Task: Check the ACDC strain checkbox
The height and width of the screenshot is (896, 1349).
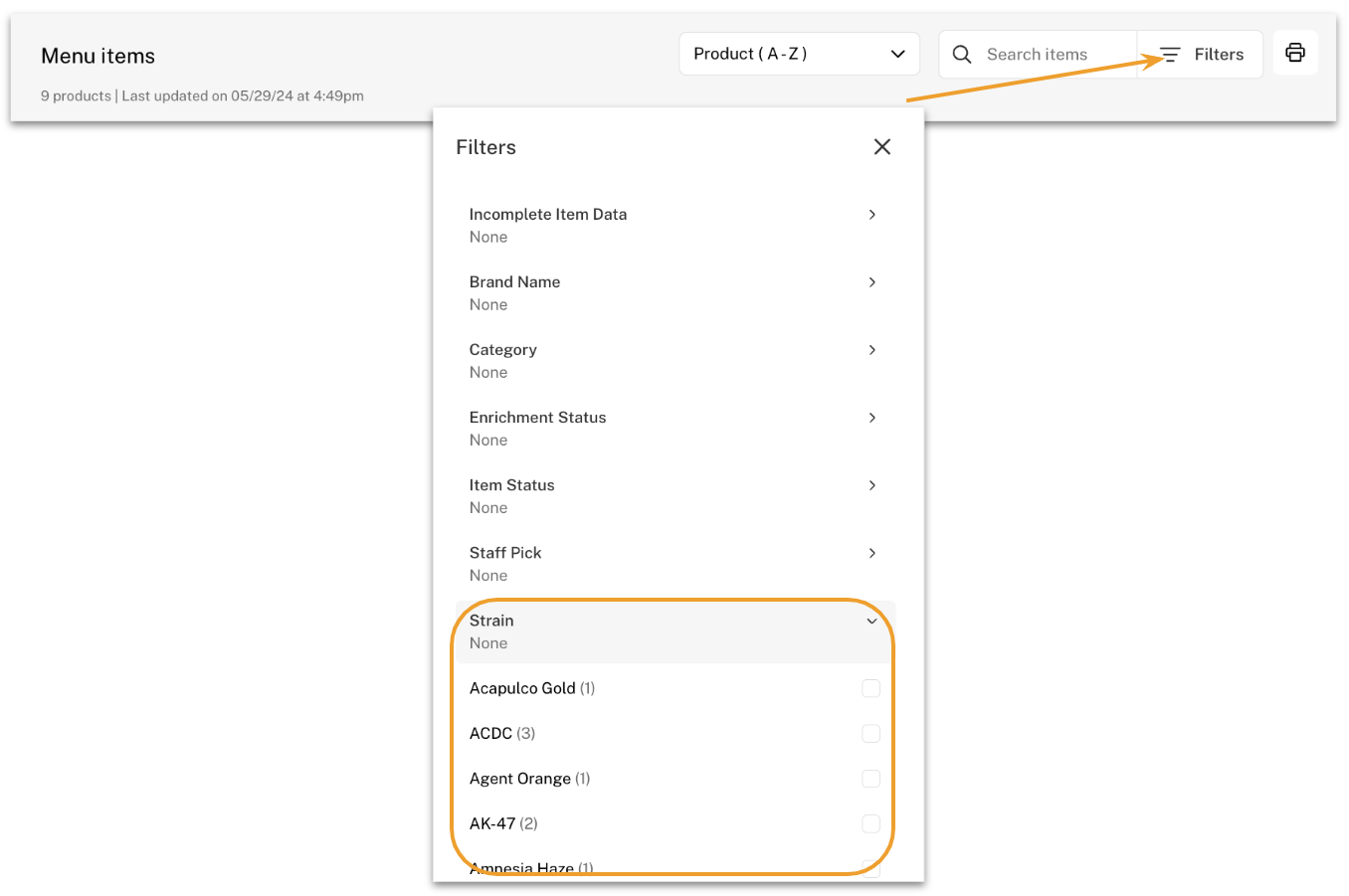Action: [x=870, y=733]
